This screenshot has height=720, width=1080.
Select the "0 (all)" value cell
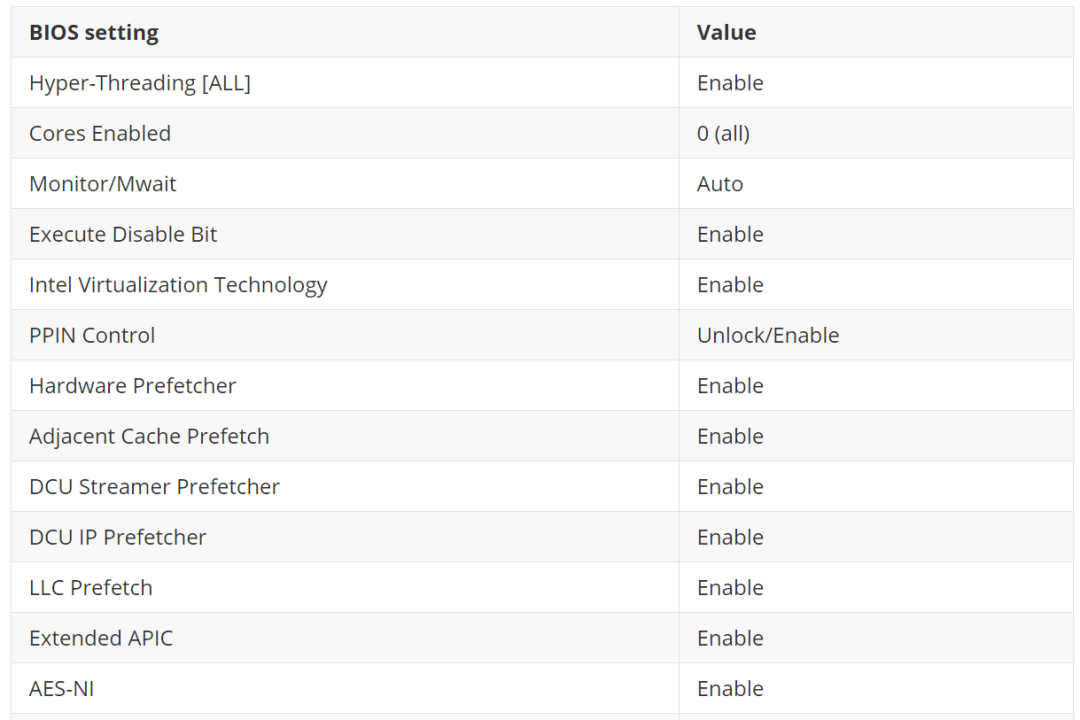click(723, 133)
